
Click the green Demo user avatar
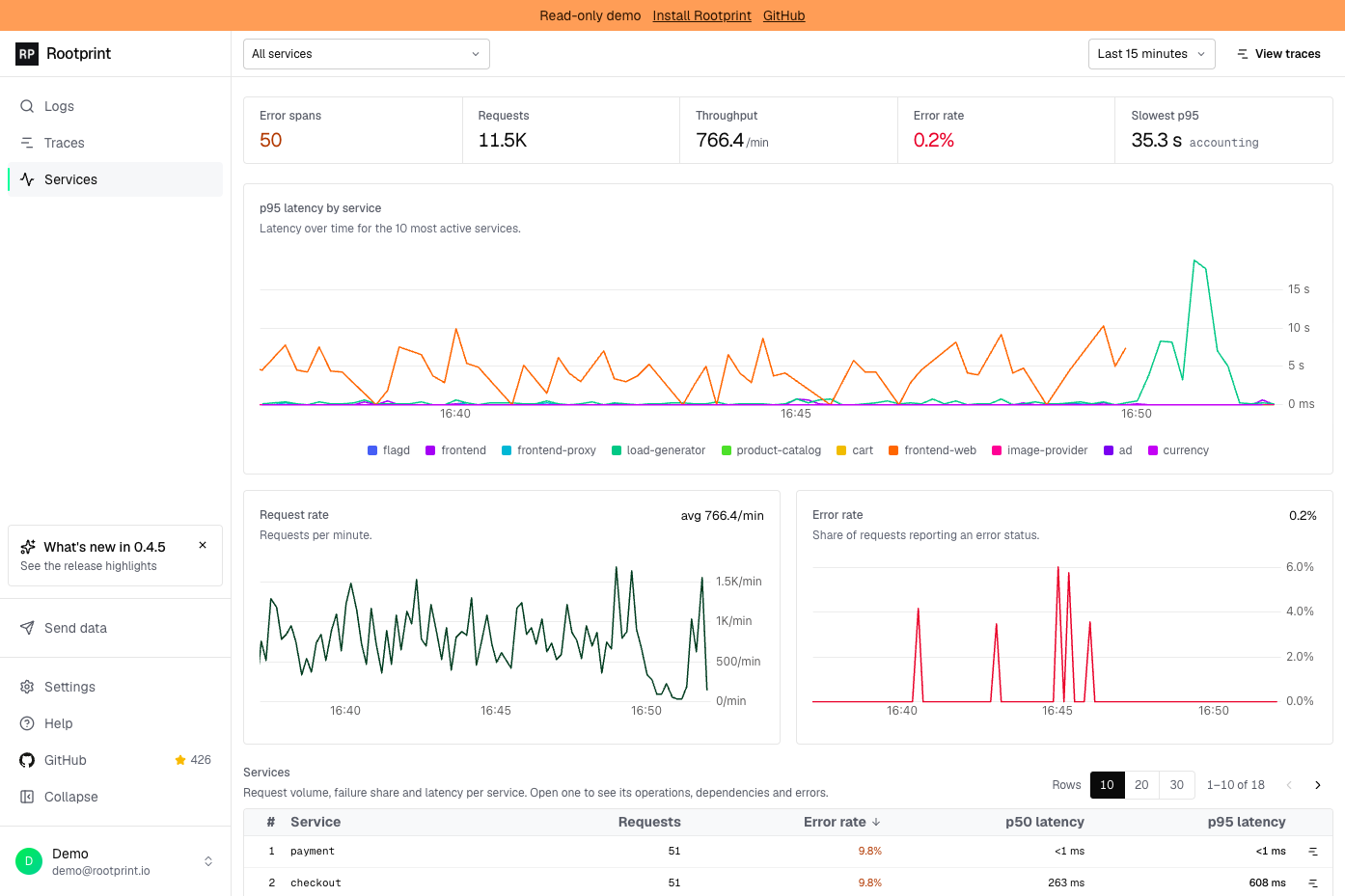coord(29,861)
